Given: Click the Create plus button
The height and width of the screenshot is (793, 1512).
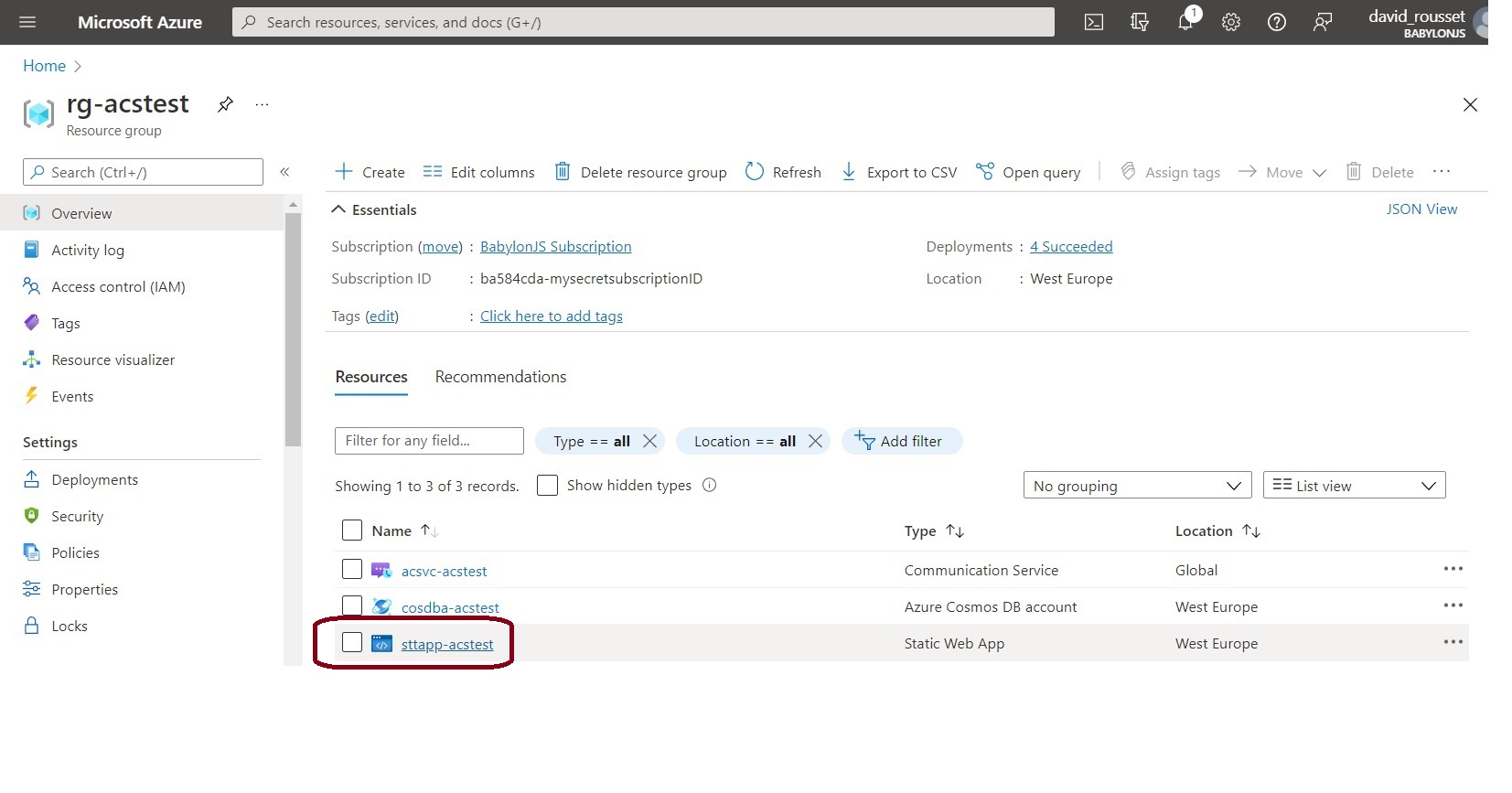Looking at the screenshot, I should pos(370,172).
